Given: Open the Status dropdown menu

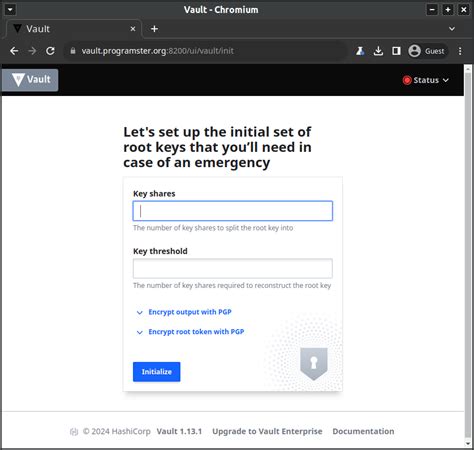Looking at the screenshot, I should [426, 80].
